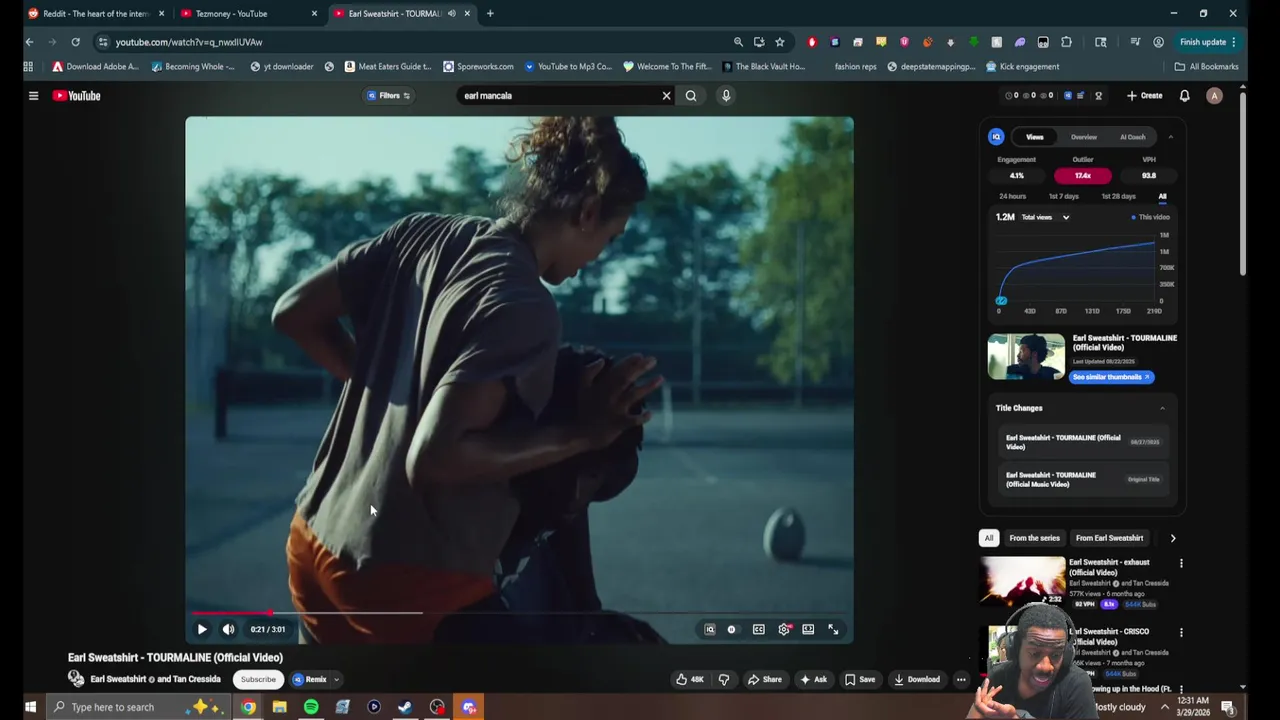Seek along the video progress bar
Image resolution: width=1280 pixels, height=720 pixels.
(x=519, y=613)
